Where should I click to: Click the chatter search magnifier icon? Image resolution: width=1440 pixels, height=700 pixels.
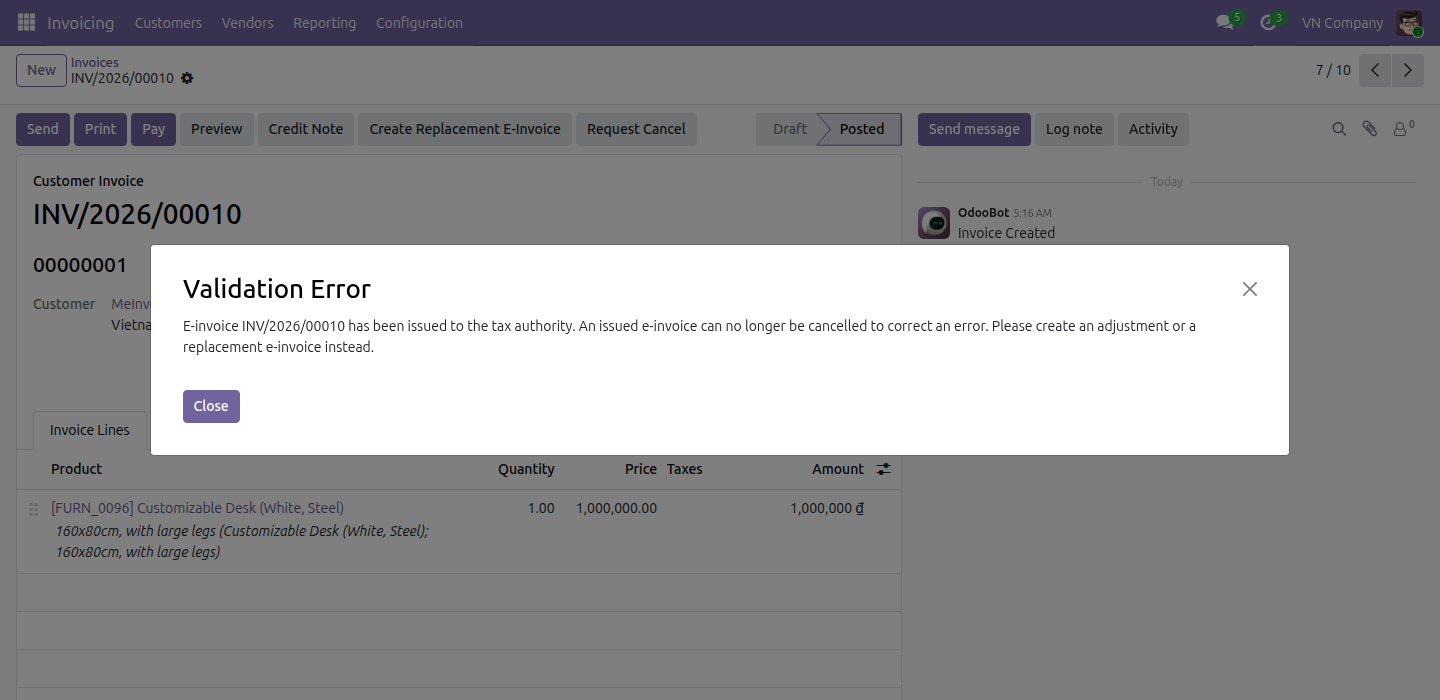point(1339,129)
